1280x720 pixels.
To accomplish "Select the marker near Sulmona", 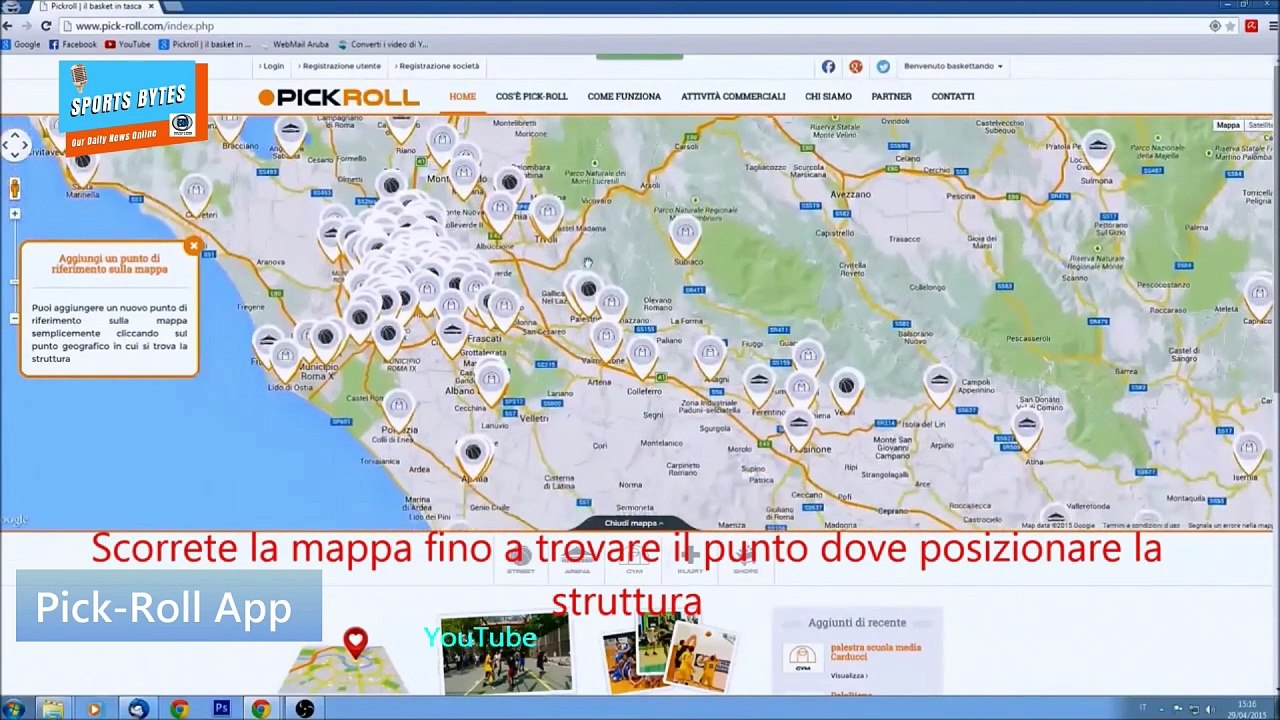I will [1098, 149].
